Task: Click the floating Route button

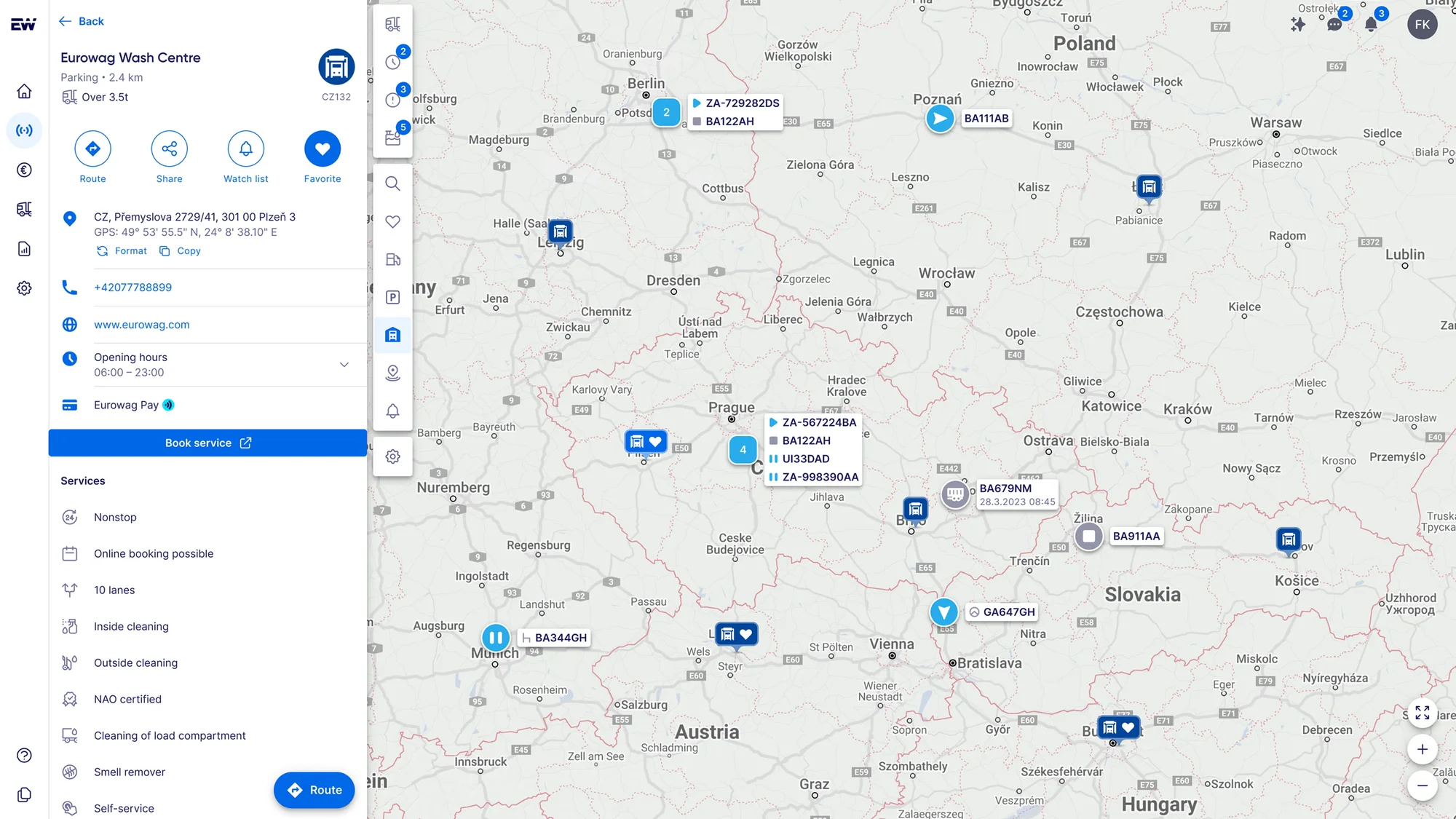Action: tap(314, 790)
